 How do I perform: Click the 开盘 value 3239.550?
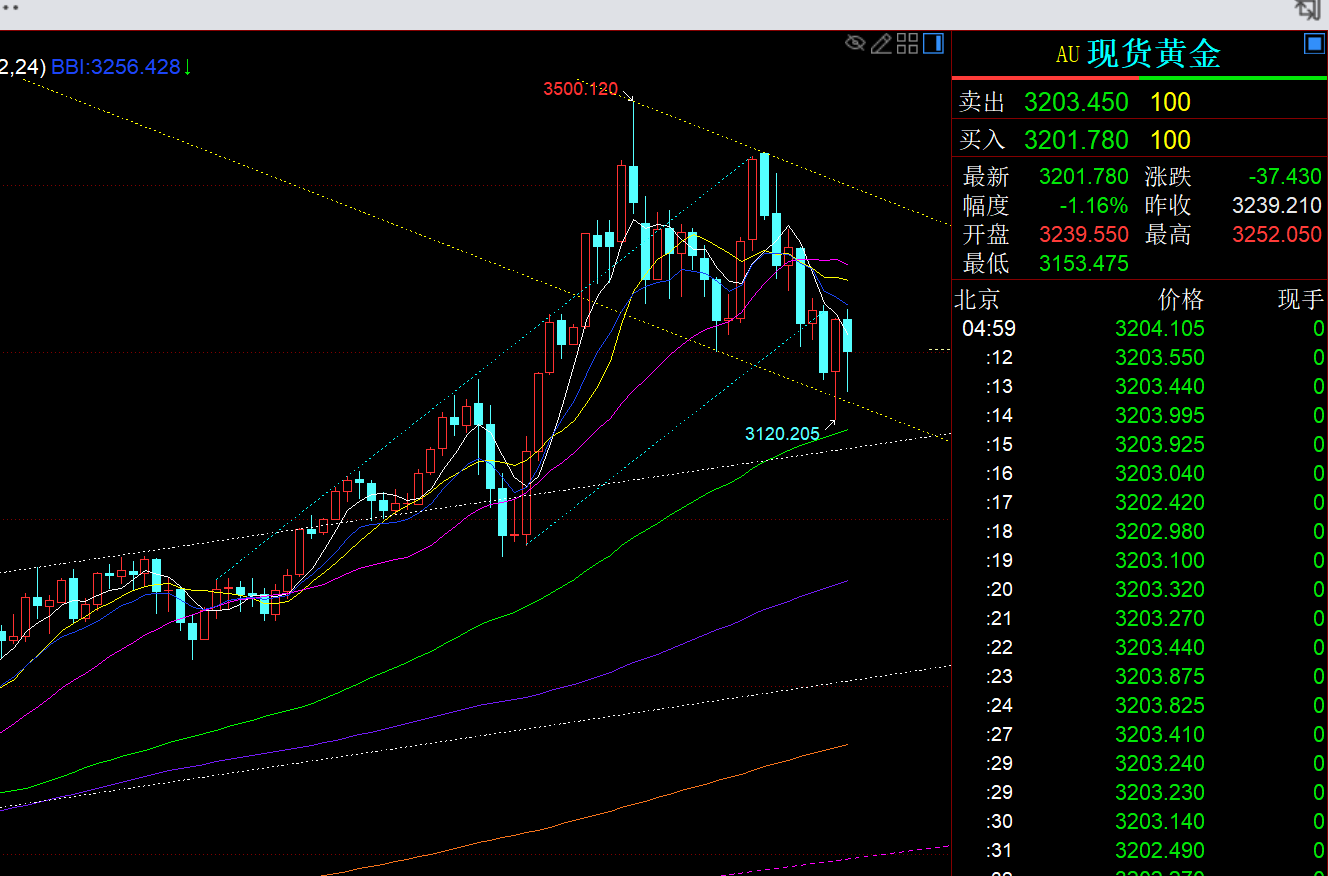pos(1084,235)
